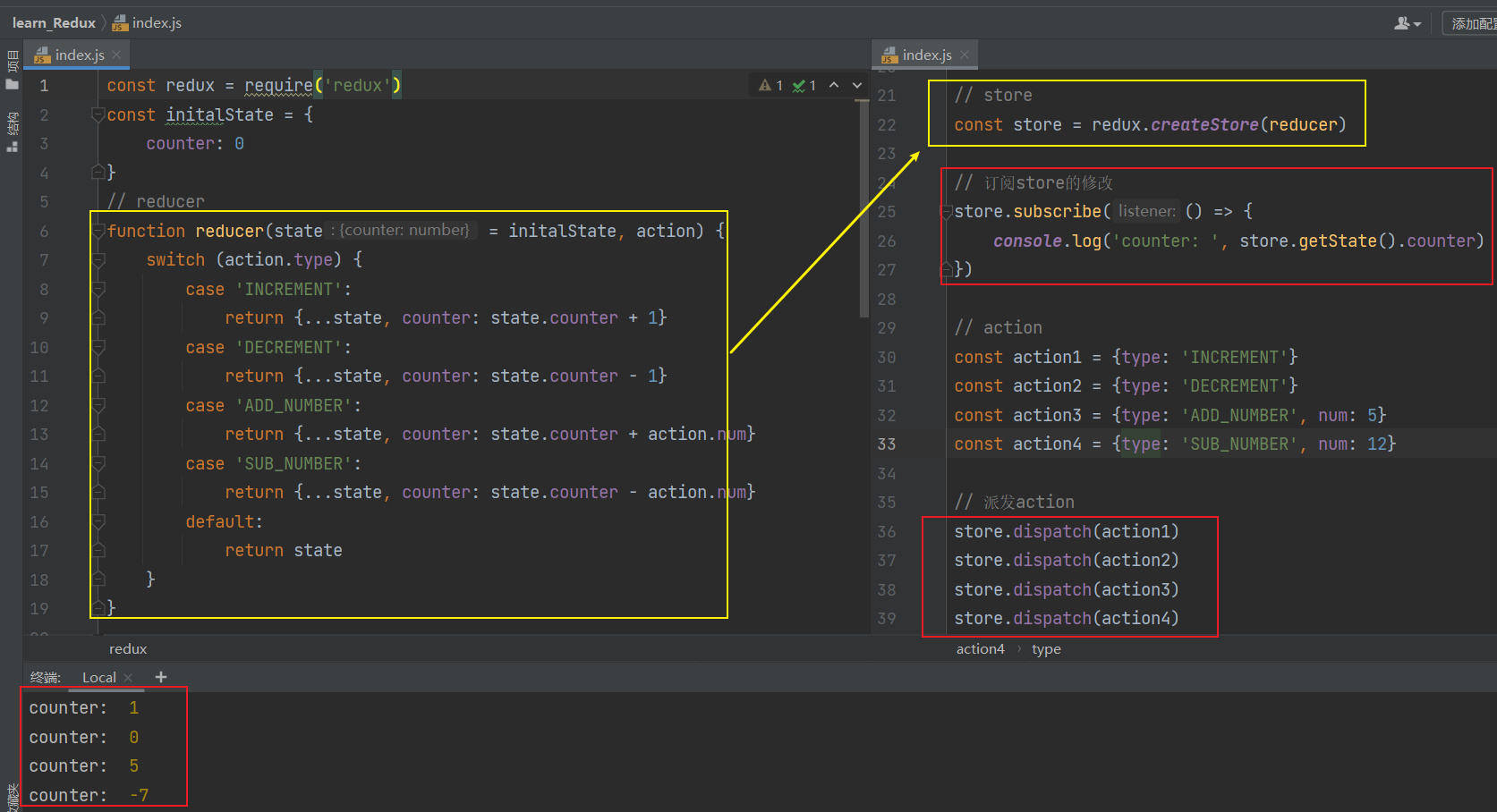The image size is (1497, 812).
Task: Click the fold end marker at line 19
Action: pyautogui.click(x=98, y=608)
